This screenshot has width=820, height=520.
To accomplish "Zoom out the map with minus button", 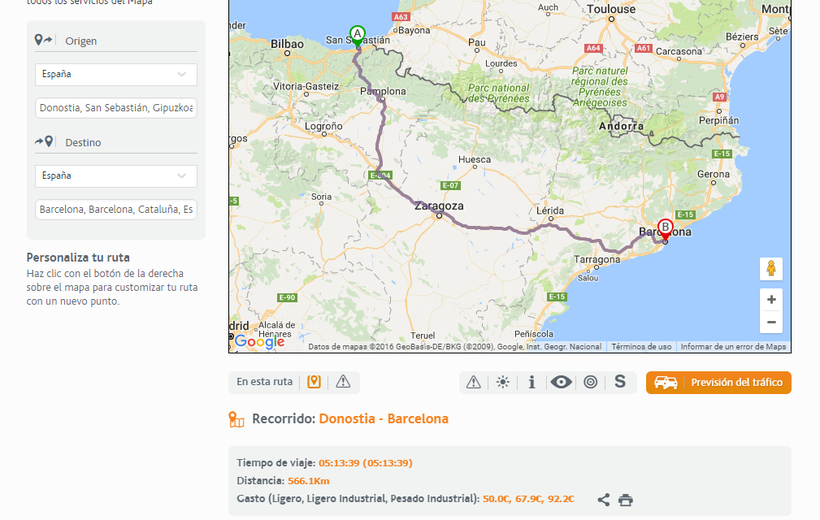I will pos(771,322).
